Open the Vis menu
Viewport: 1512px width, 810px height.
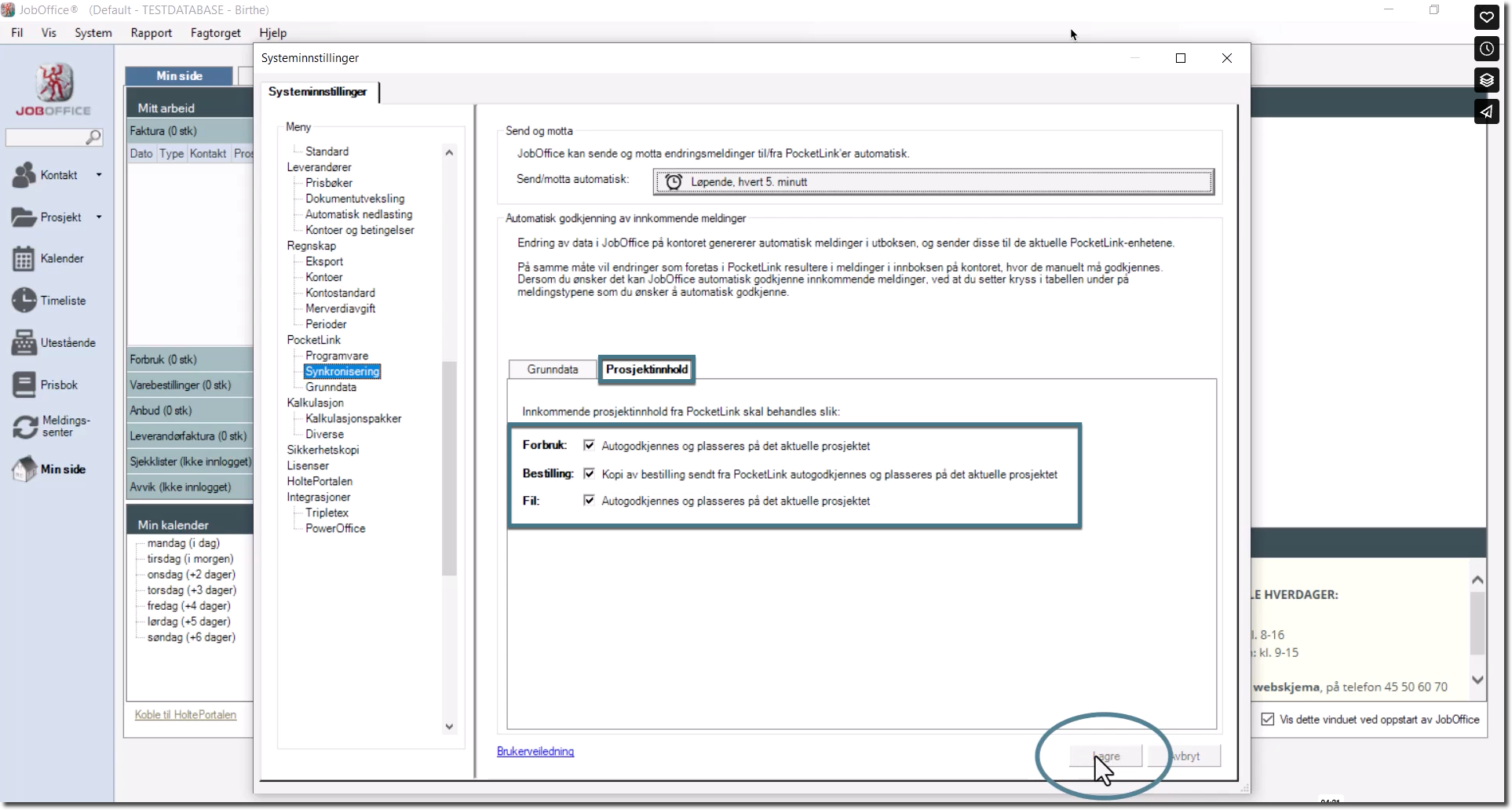pos(49,33)
